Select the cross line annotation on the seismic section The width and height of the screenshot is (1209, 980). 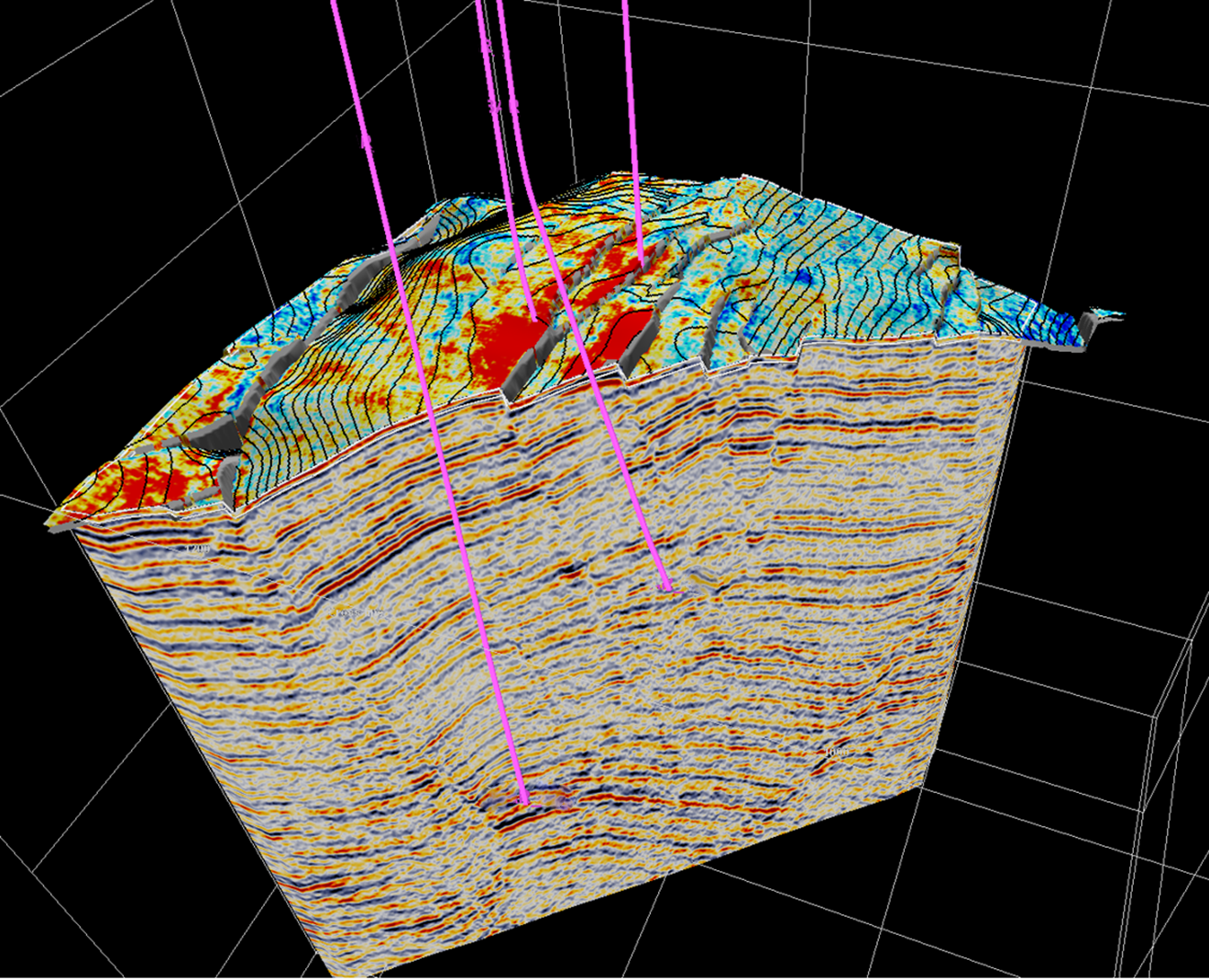[x=357, y=611]
